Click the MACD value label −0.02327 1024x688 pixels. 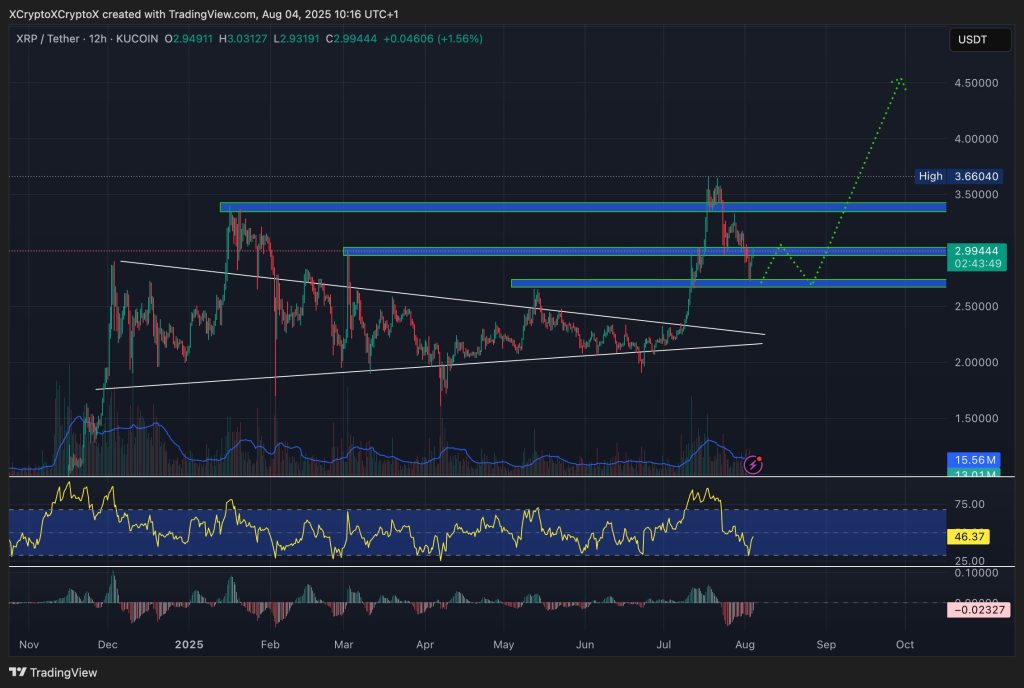[x=979, y=609]
